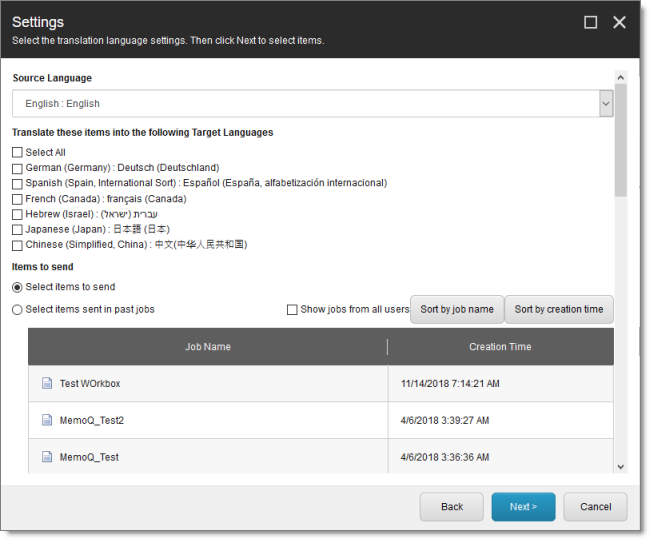650x540 pixels.
Task: Select the Test WOrkbox job row
Action: pyautogui.click(x=321, y=383)
